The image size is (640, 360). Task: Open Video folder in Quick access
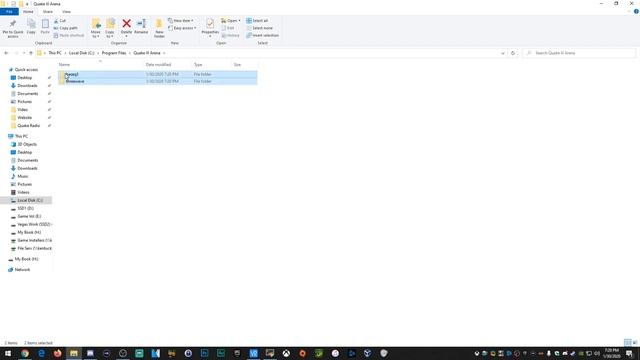point(22,109)
